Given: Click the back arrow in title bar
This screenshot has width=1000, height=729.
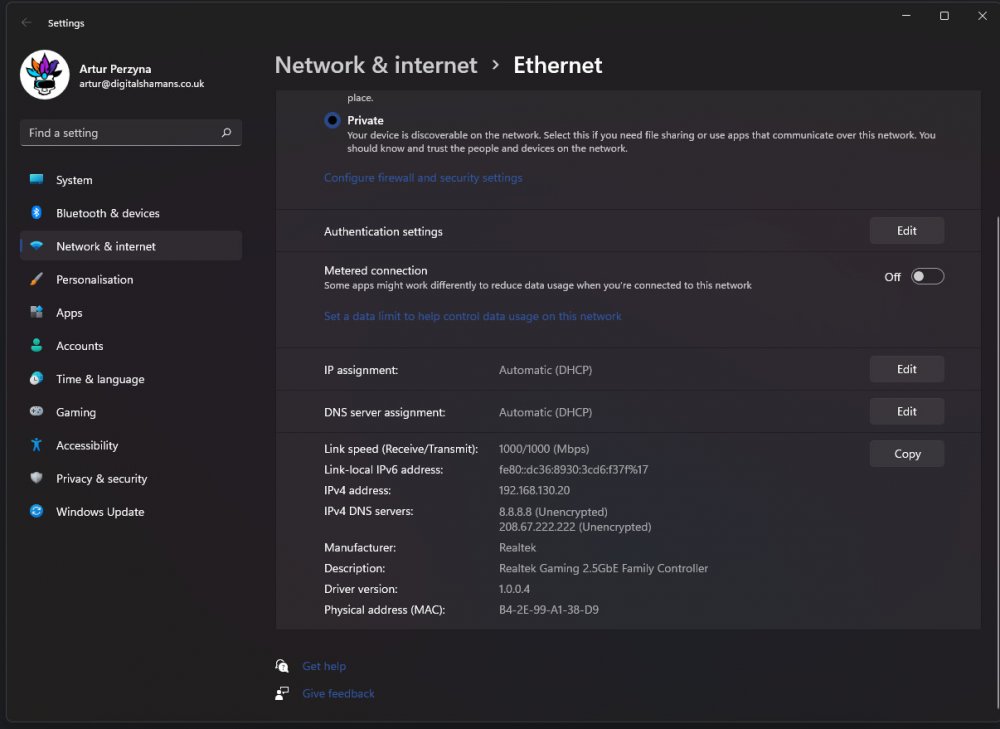Looking at the screenshot, I should coord(26,22).
